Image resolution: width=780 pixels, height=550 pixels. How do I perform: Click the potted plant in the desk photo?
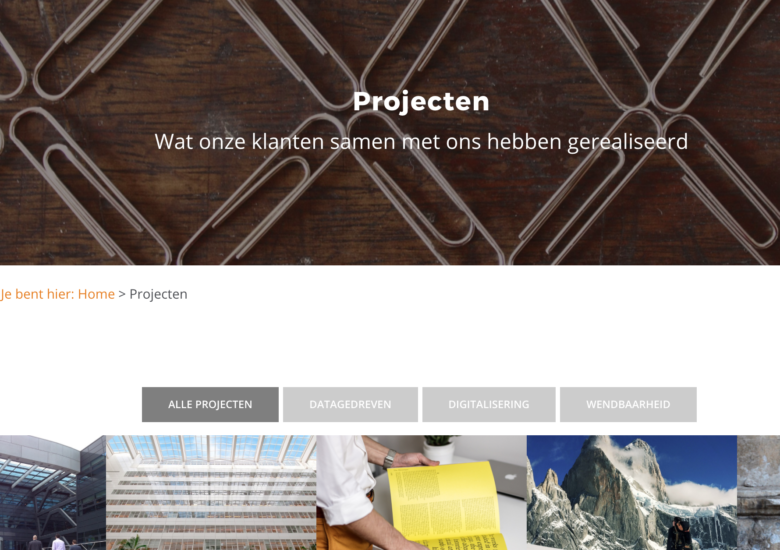[440, 447]
